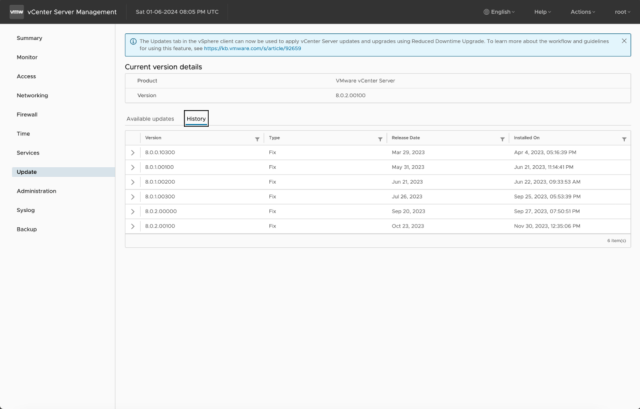Screen dimensions: 640x409
Task: Open the root user dropdown
Action: pyautogui.click(x=622, y=12)
